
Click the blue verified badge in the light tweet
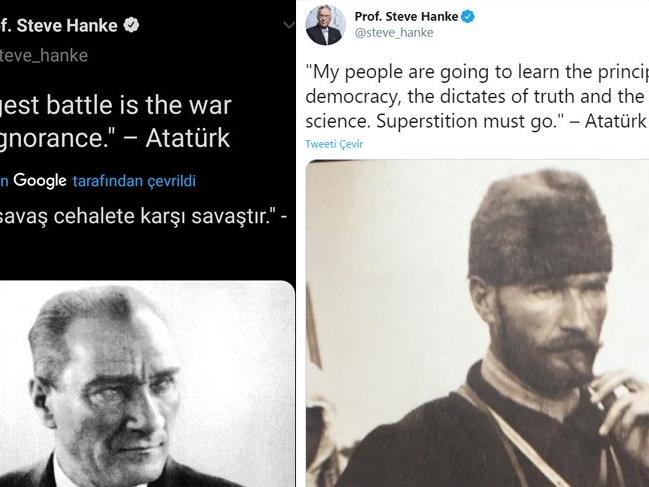(466, 17)
